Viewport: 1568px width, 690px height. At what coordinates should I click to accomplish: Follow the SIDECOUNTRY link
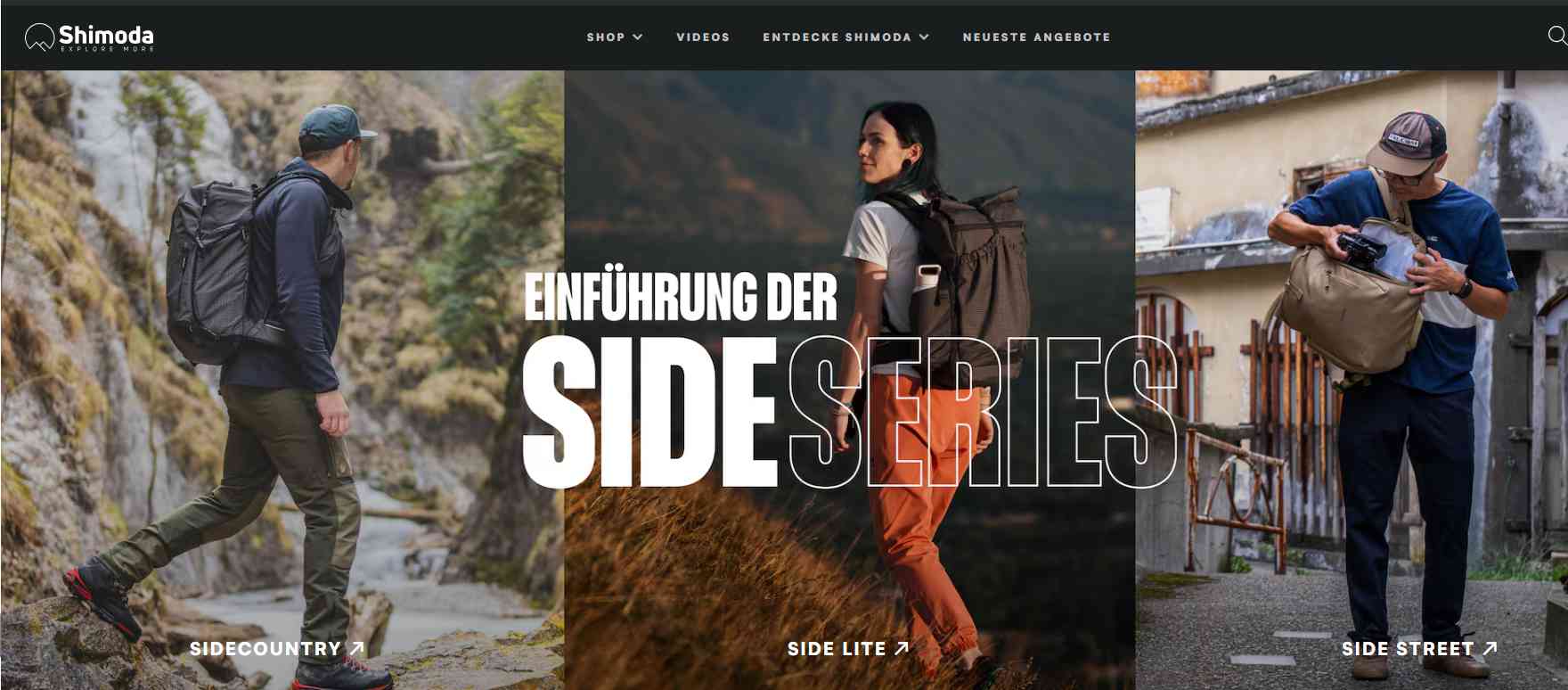[277, 649]
